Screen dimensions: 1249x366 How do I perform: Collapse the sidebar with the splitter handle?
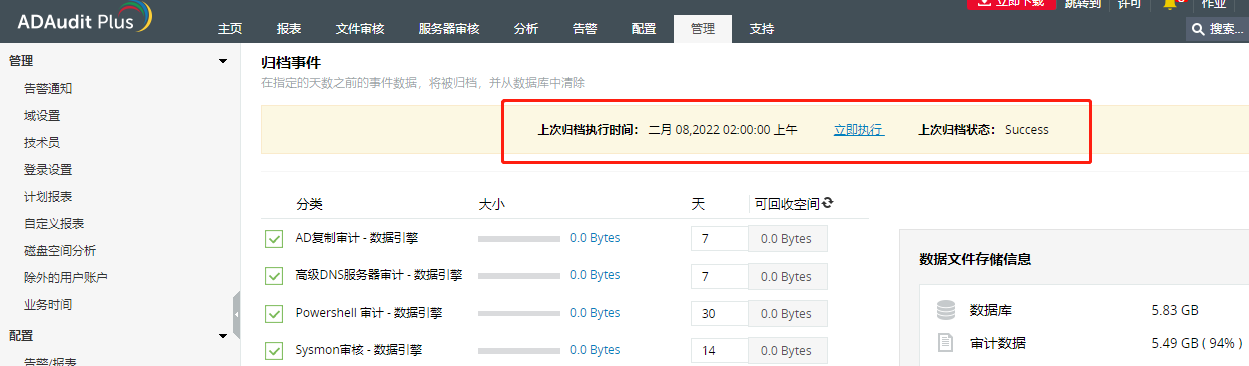point(237,315)
